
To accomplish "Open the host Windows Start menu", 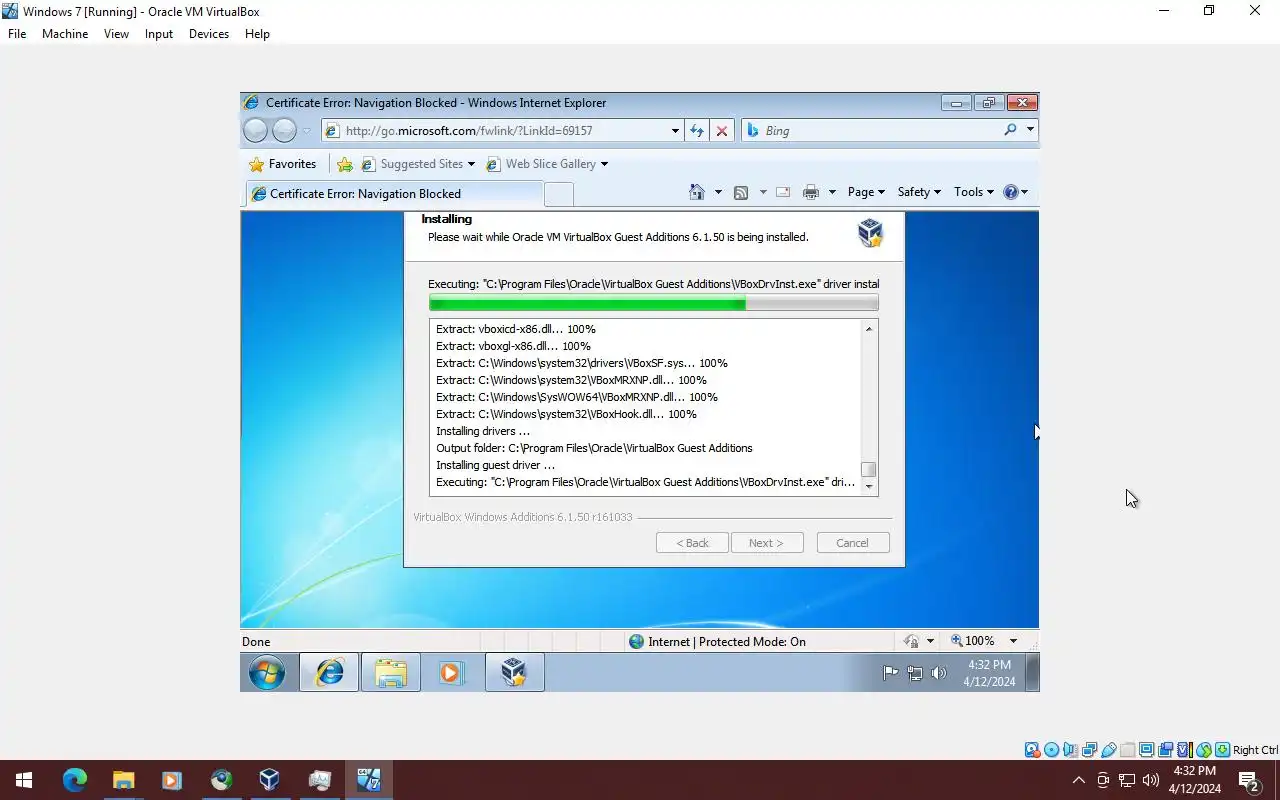I will (x=24, y=780).
